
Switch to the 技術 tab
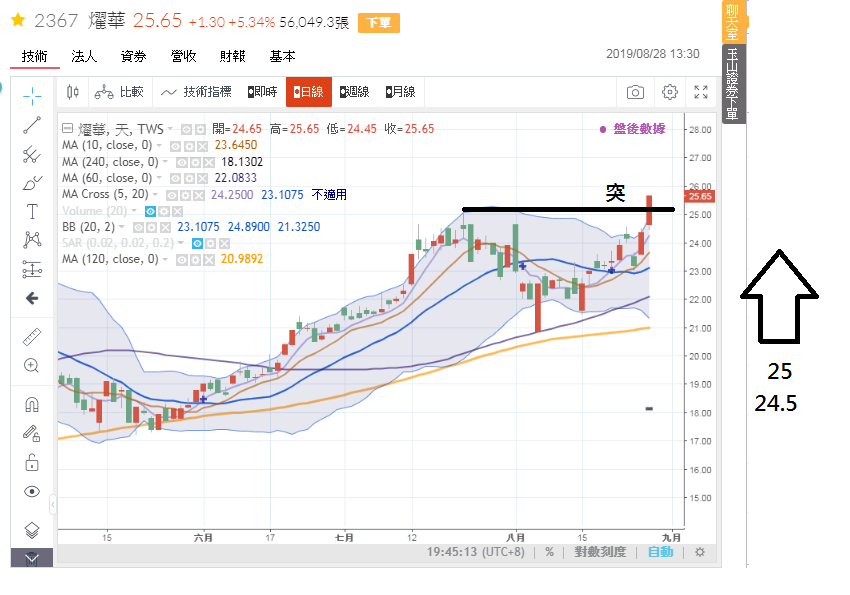[35, 56]
